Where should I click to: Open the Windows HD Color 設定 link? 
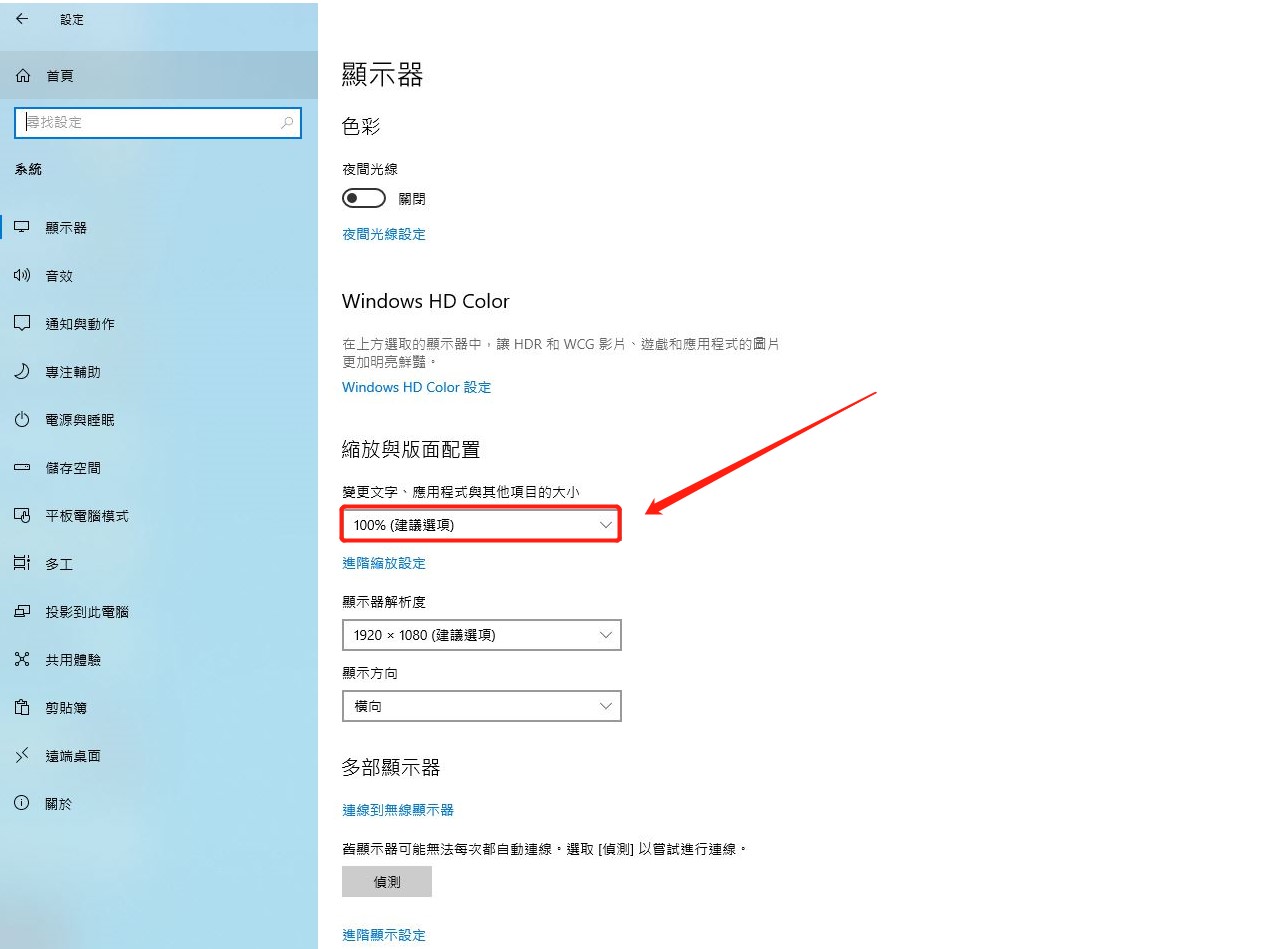point(417,387)
